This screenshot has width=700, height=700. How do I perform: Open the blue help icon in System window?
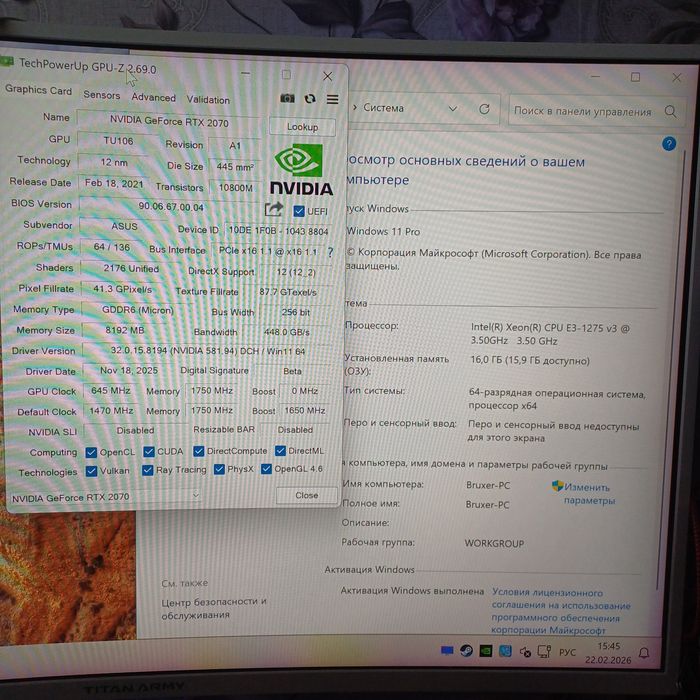pos(669,144)
